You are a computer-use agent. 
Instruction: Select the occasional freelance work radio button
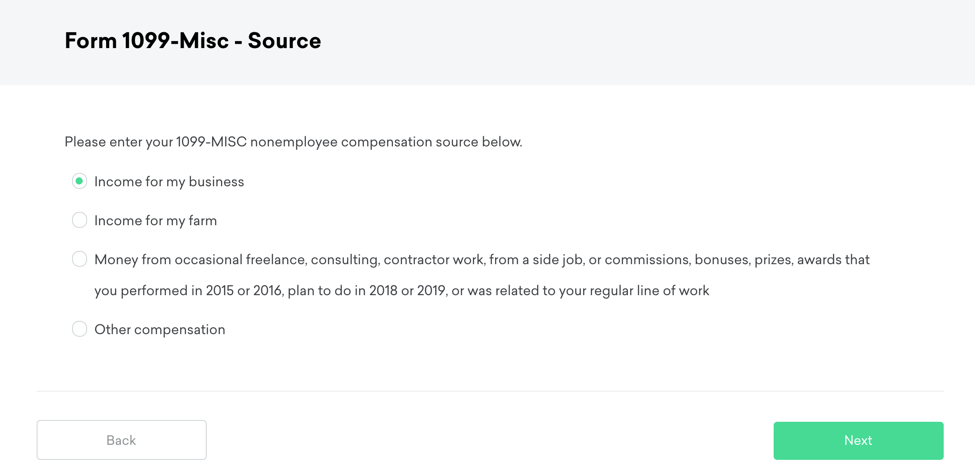pyautogui.click(x=79, y=259)
